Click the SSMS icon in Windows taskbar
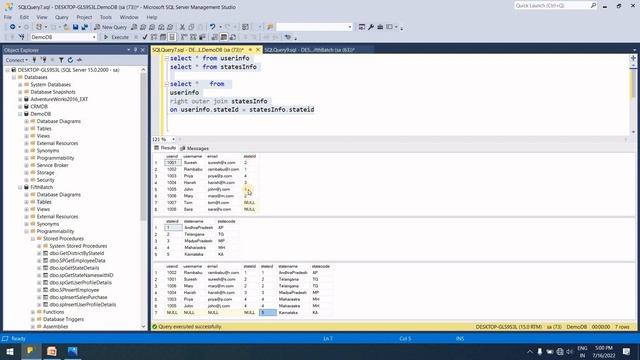Screen dimensions: 640x360 pyautogui.click(x=30, y=351)
